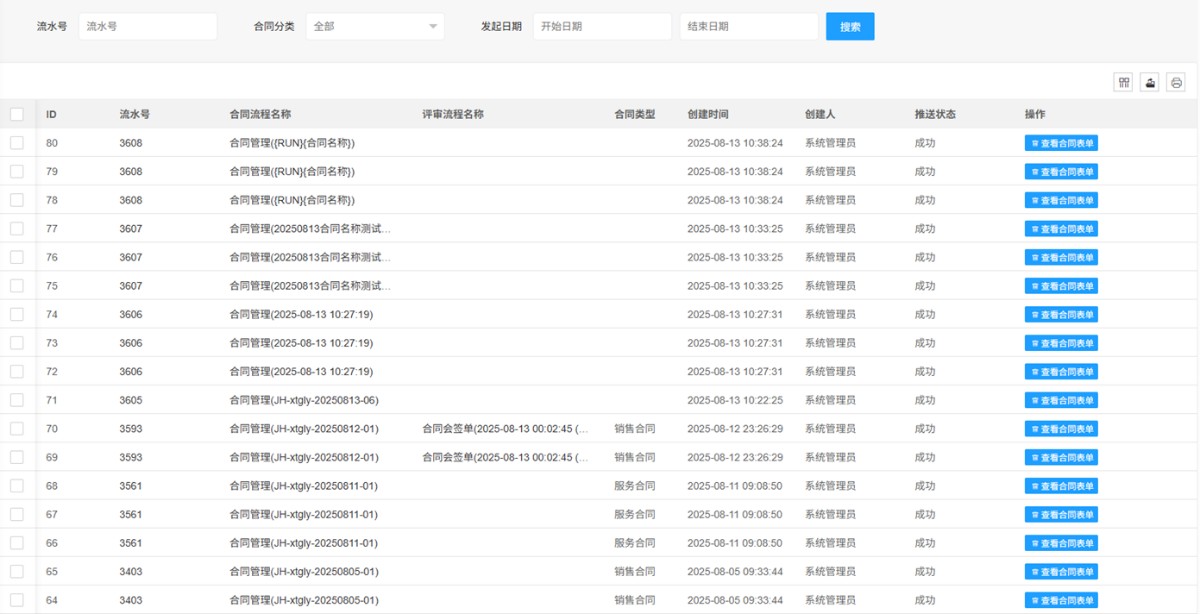
Task: View contract form for ID 69
Action: pyautogui.click(x=1061, y=458)
